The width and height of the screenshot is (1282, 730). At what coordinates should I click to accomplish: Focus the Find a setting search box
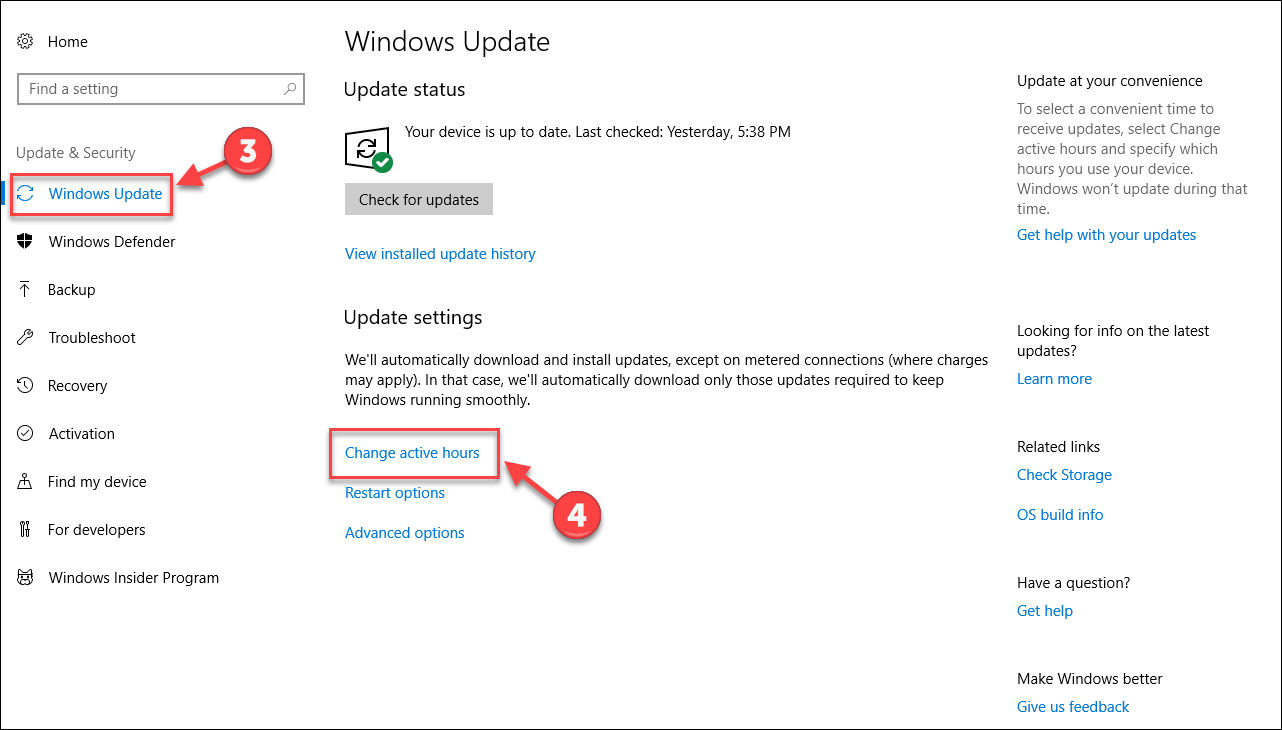(161, 89)
